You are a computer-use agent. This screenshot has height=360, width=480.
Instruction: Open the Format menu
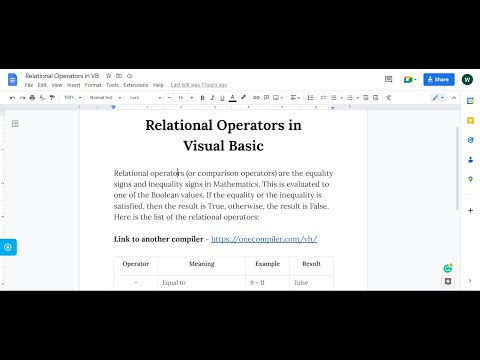click(x=93, y=85)
